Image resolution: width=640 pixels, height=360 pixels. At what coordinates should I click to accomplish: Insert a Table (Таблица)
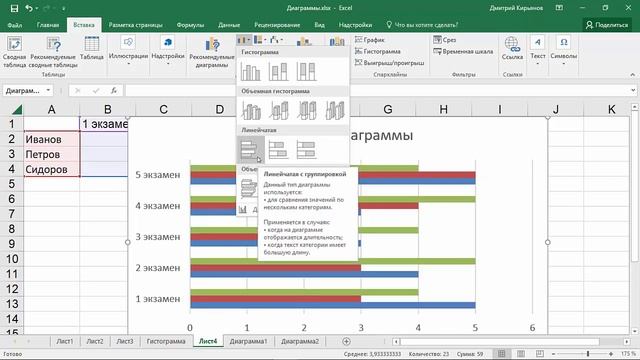[91, 49]
